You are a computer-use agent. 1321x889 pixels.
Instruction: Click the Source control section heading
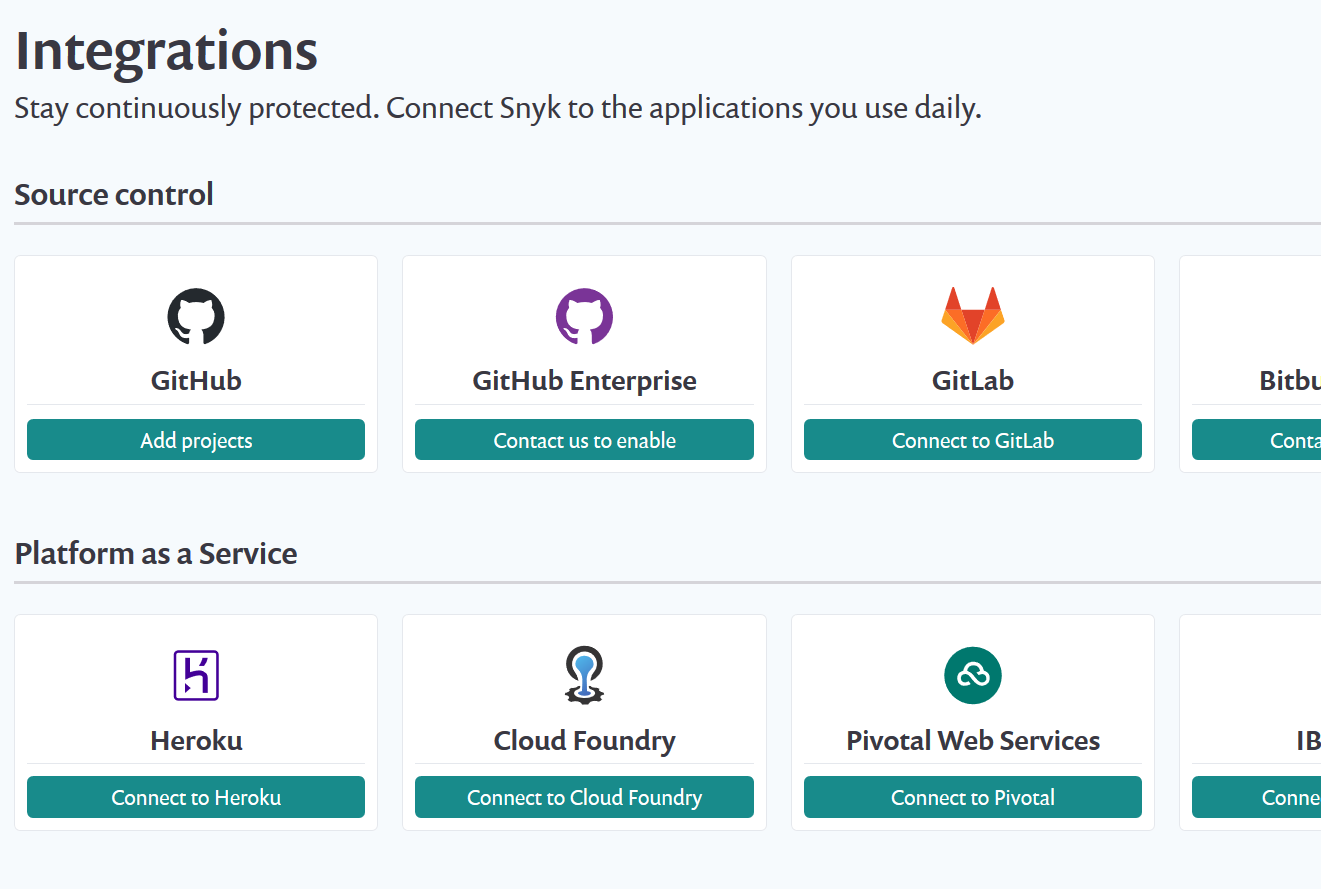point(114,194)
